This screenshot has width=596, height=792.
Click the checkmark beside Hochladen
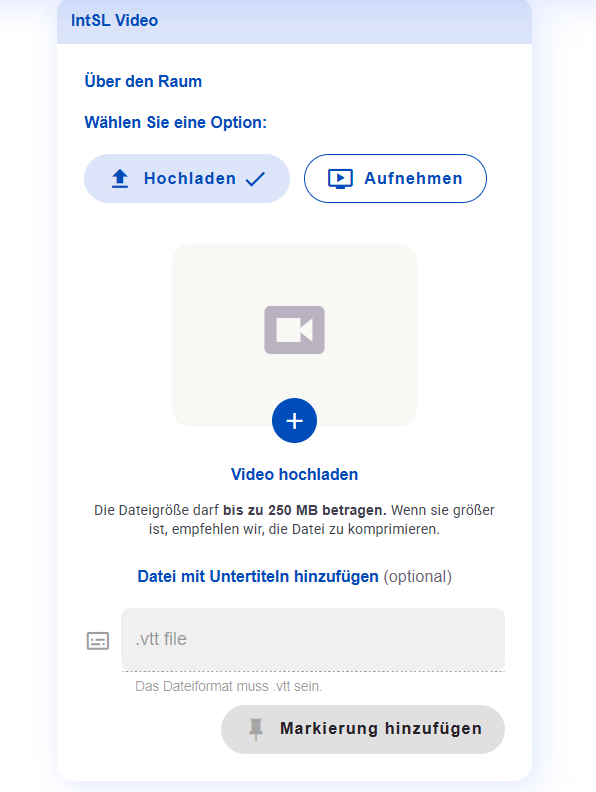[x=255, y=179]
